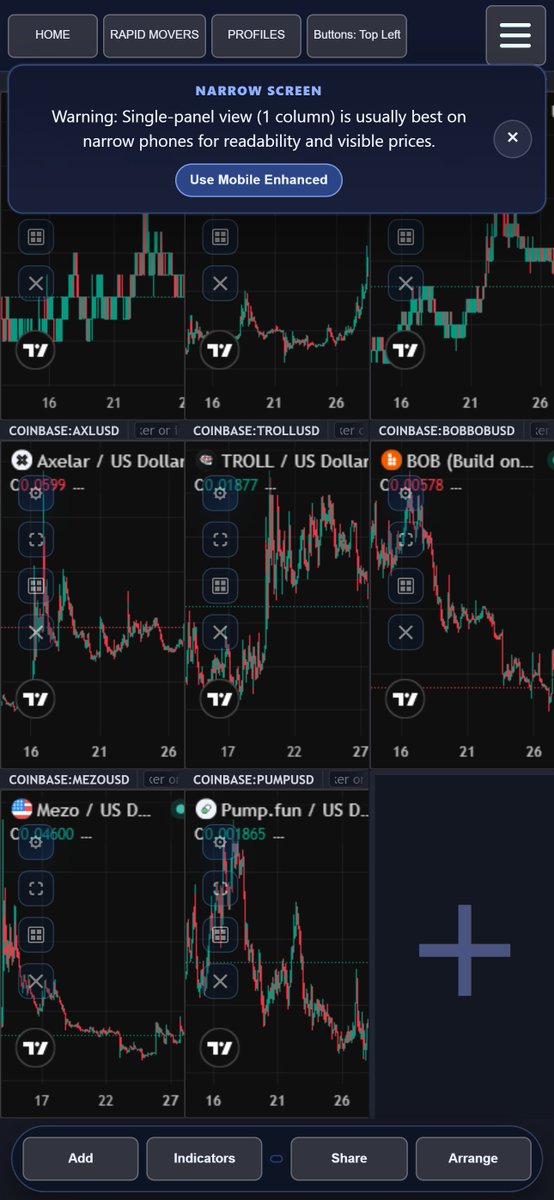Close the BOB chart panel

click(405, 632)
